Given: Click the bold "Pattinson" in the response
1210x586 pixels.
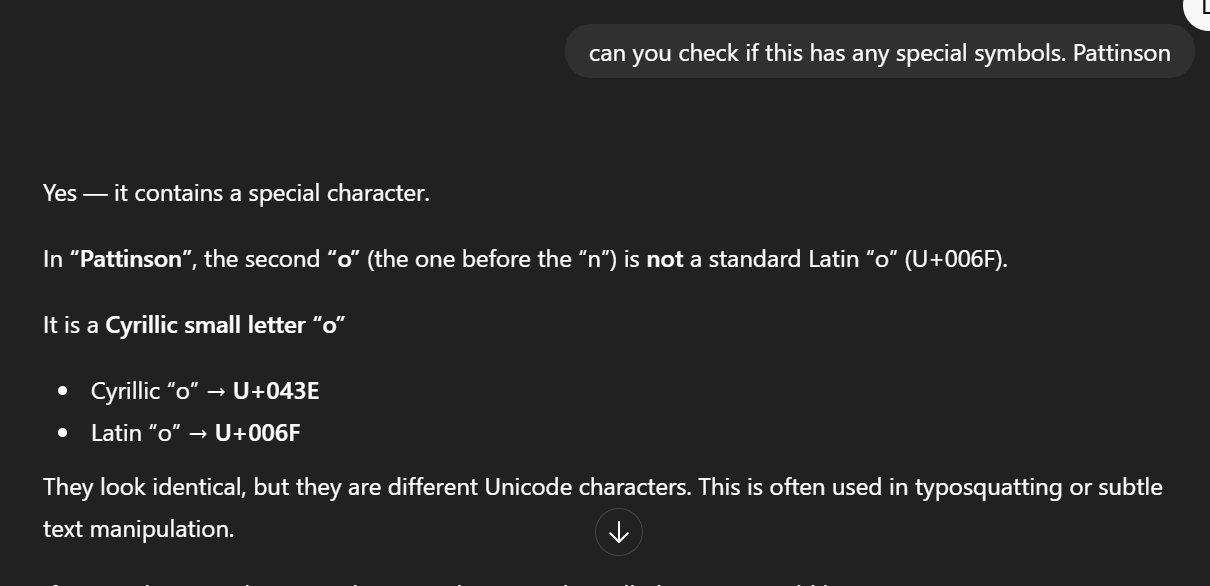Looking at the screenshot, I should tap(131, 259).
